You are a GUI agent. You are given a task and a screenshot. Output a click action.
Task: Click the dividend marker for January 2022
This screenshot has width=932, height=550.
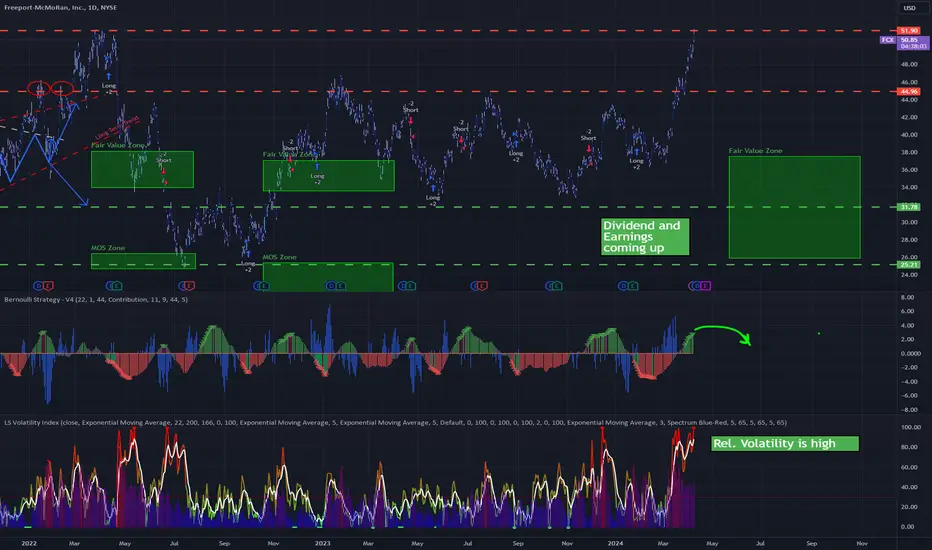point(39,286)
